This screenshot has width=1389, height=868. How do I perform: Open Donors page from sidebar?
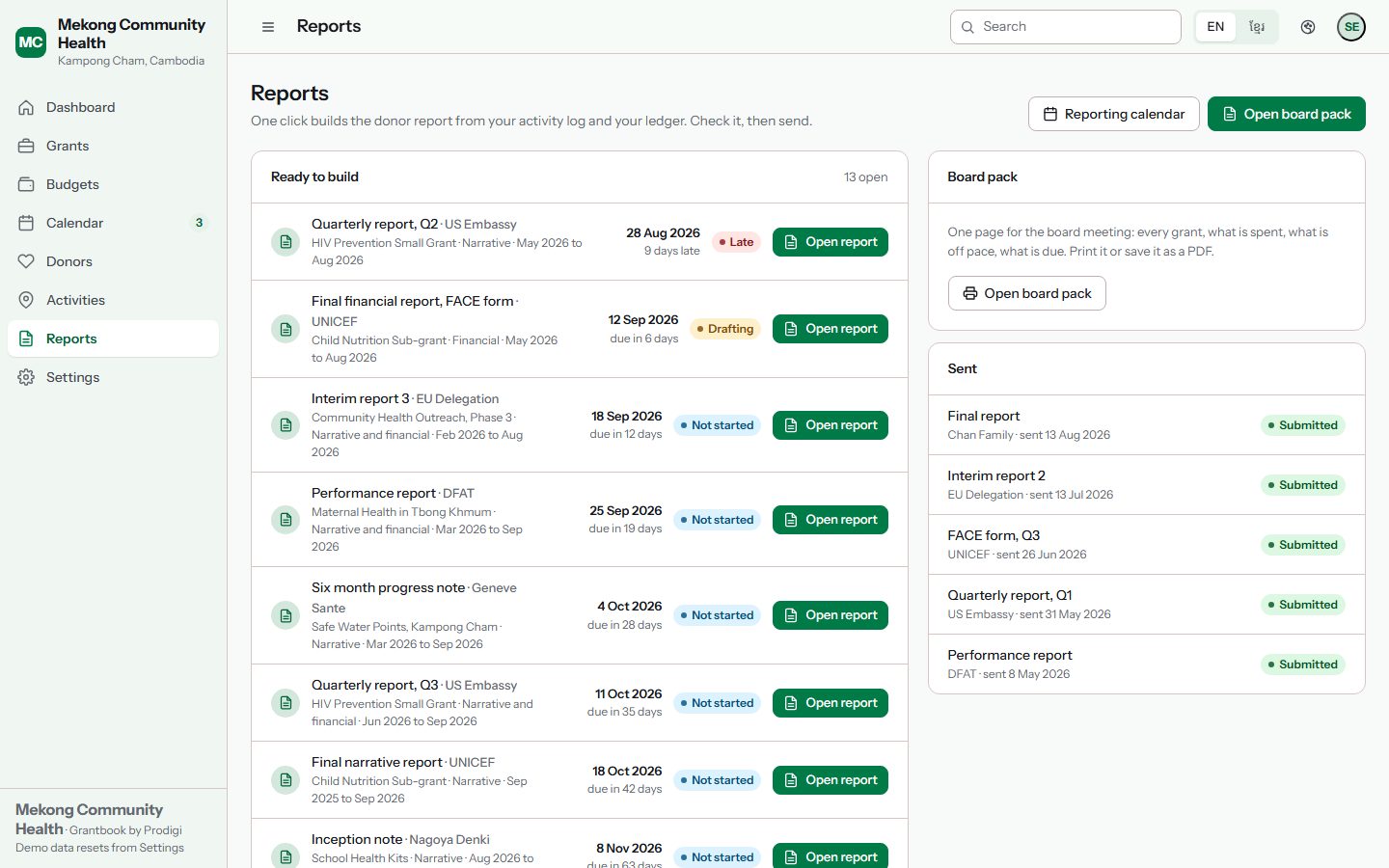pos(113,261)
